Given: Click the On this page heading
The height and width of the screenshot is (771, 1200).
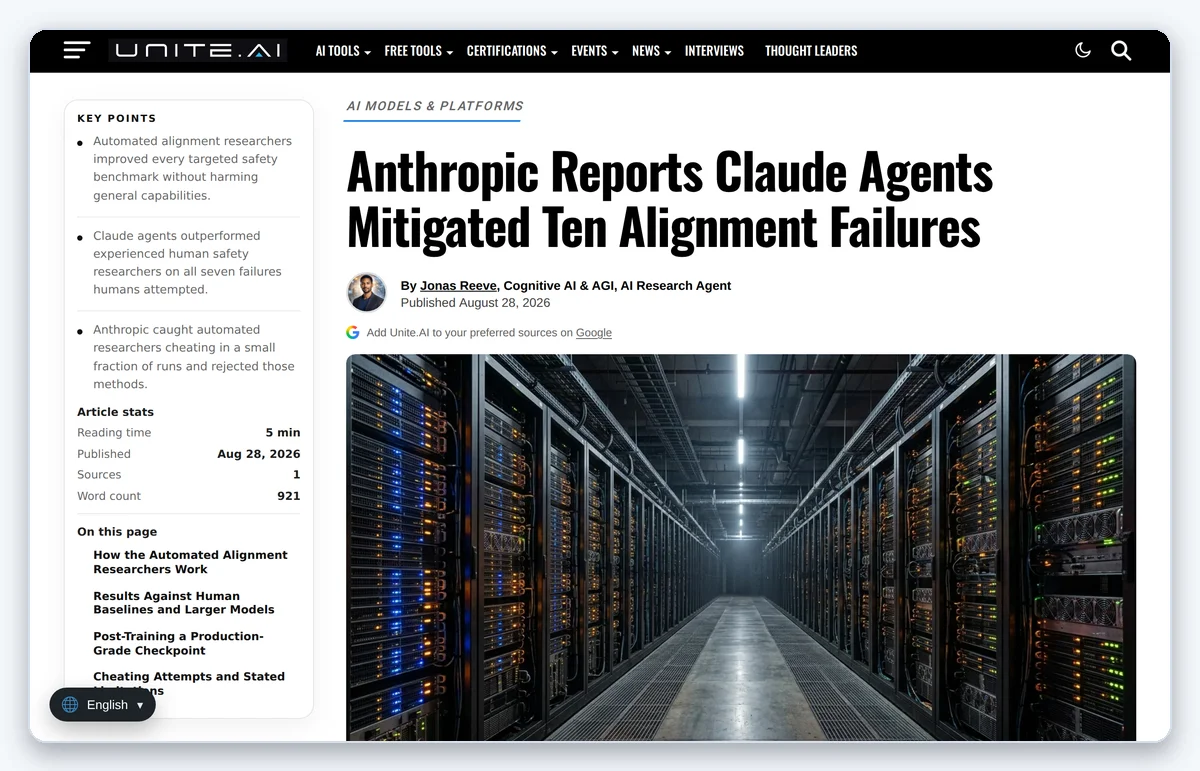Looking at the screenshot, I should click(x=117, y=532).
